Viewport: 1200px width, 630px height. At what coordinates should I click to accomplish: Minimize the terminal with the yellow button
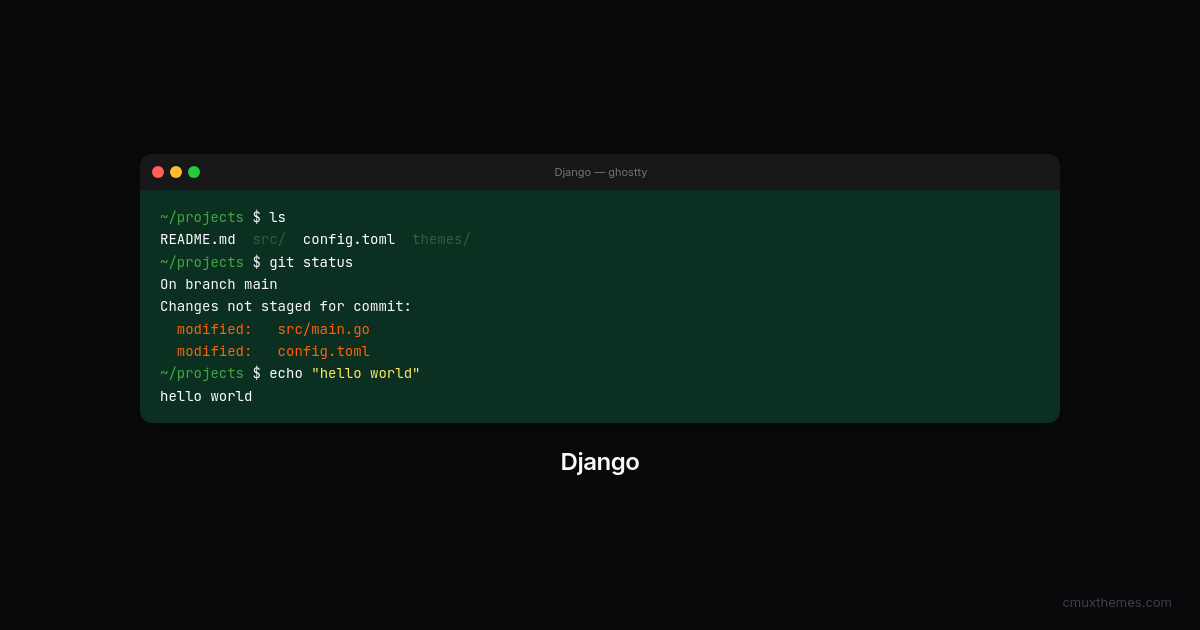(176, 172)
